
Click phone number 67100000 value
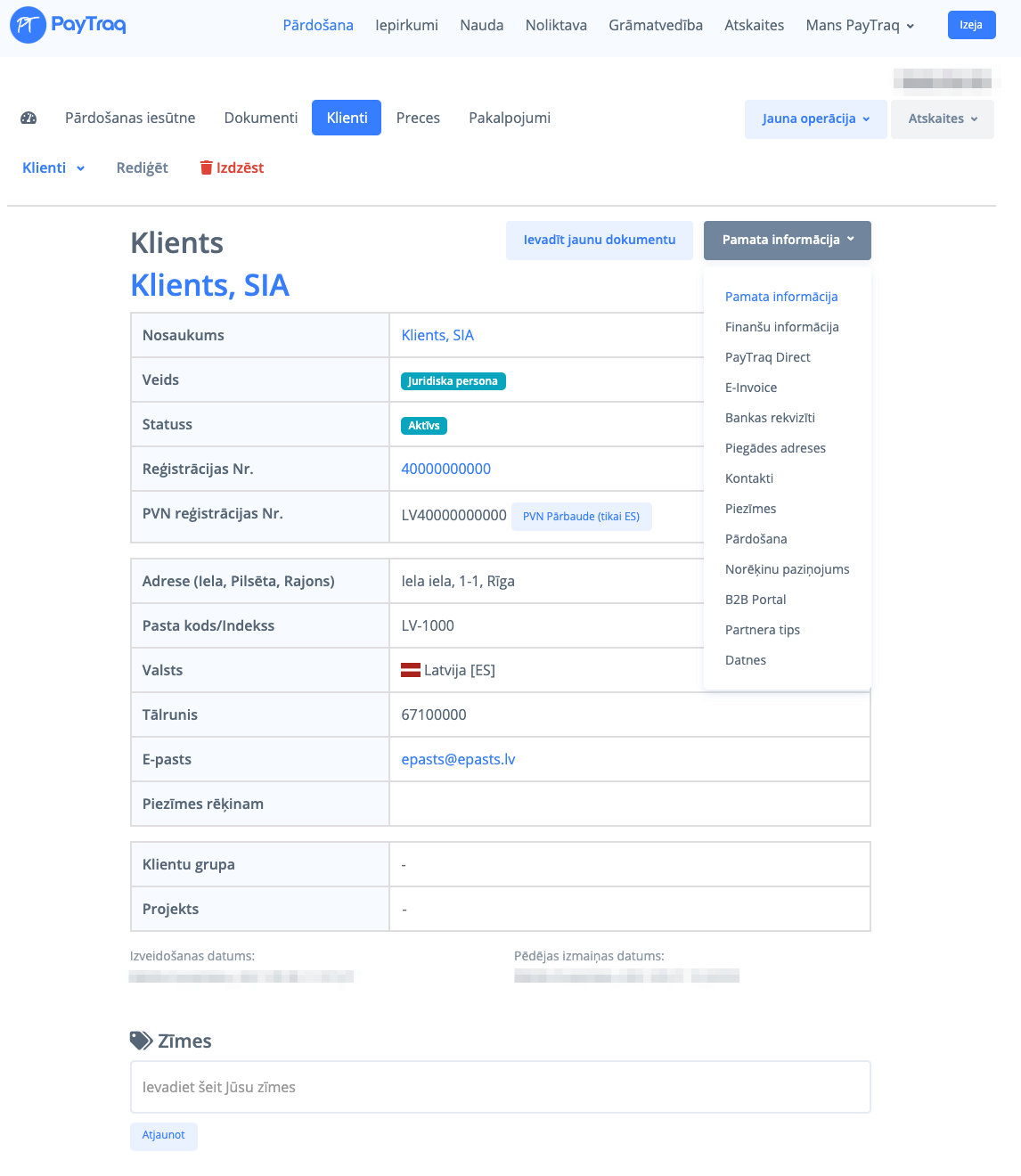tap(434, 715)
